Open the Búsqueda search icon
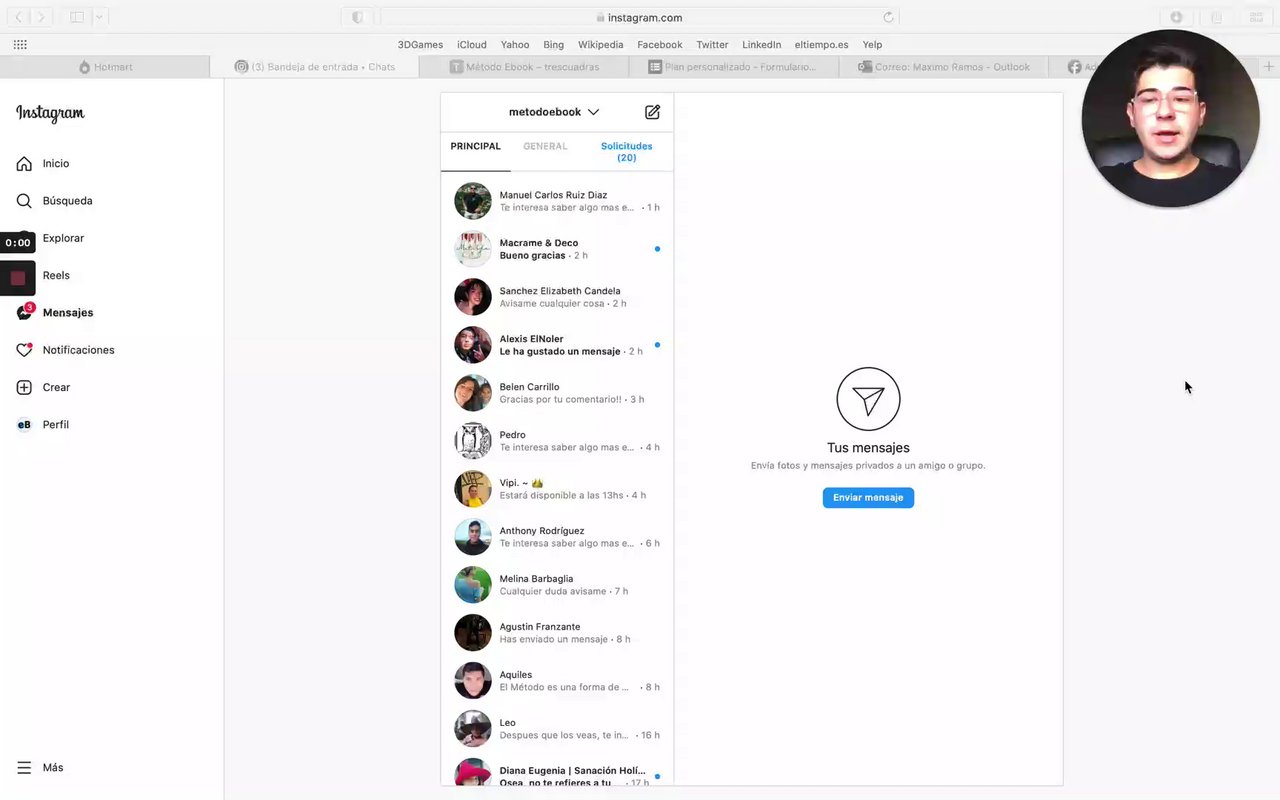Image resolution: width=1280 pixels, height=800 pixels. click(x=24, y=201)
